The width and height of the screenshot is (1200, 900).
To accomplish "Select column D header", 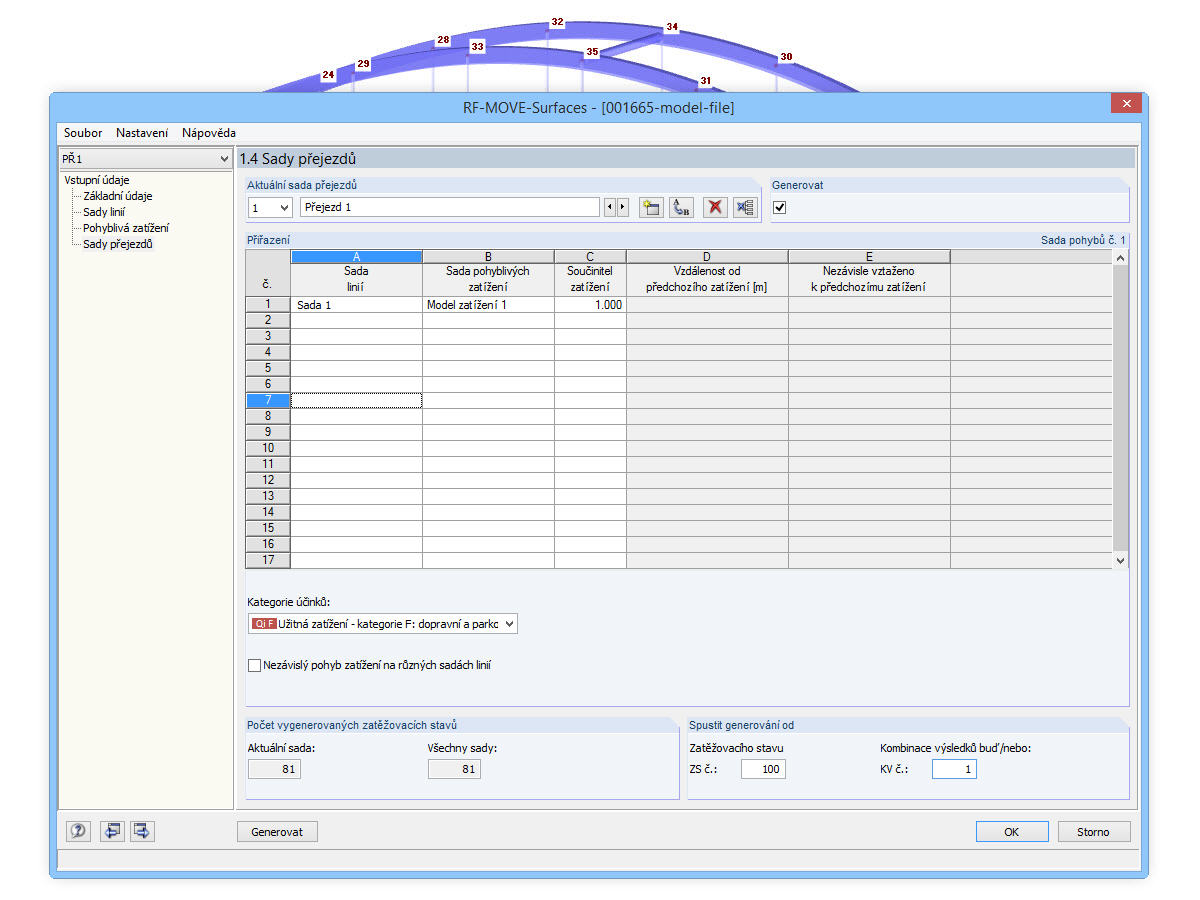I will [x=707, y=257].
